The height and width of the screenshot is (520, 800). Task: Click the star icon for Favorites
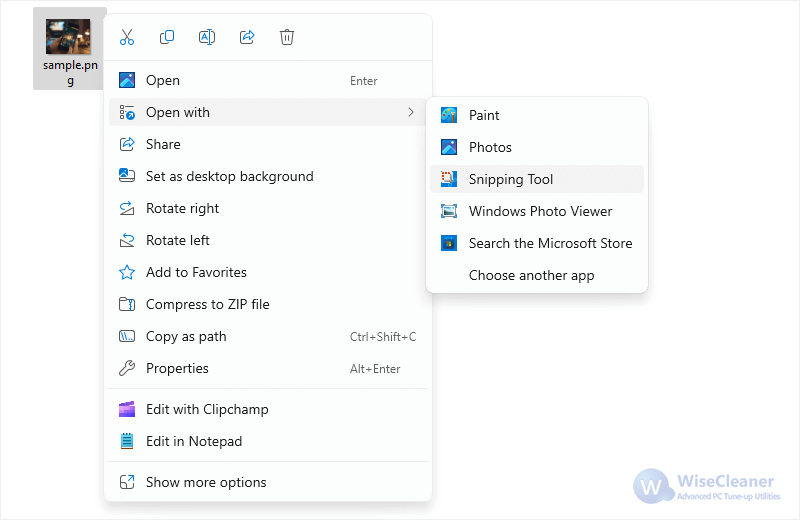click(127, 273)
